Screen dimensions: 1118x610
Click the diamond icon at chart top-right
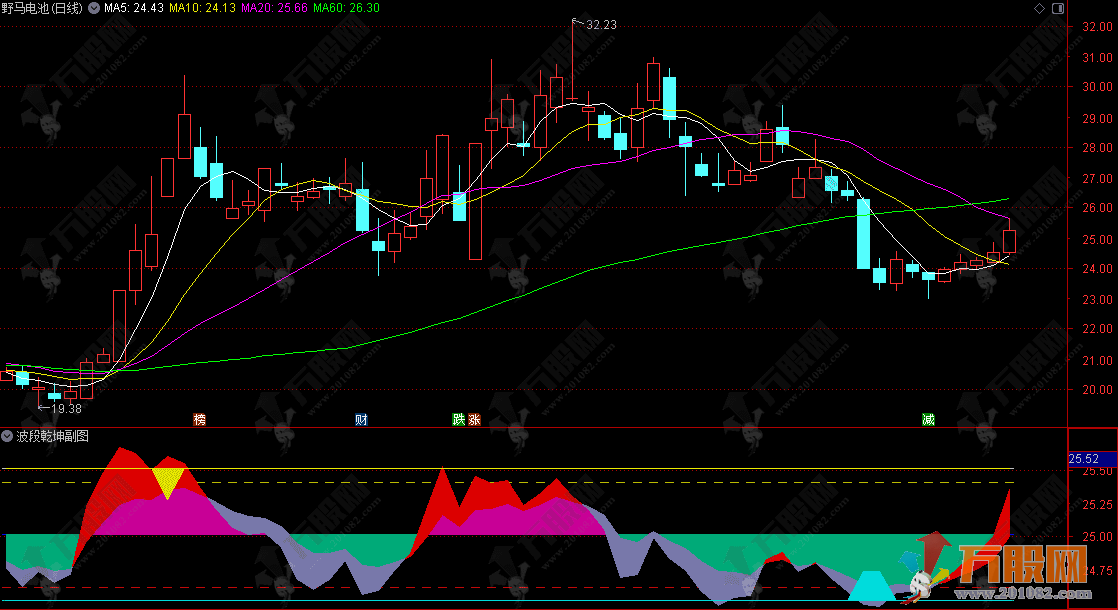(x=1040, y=9)
